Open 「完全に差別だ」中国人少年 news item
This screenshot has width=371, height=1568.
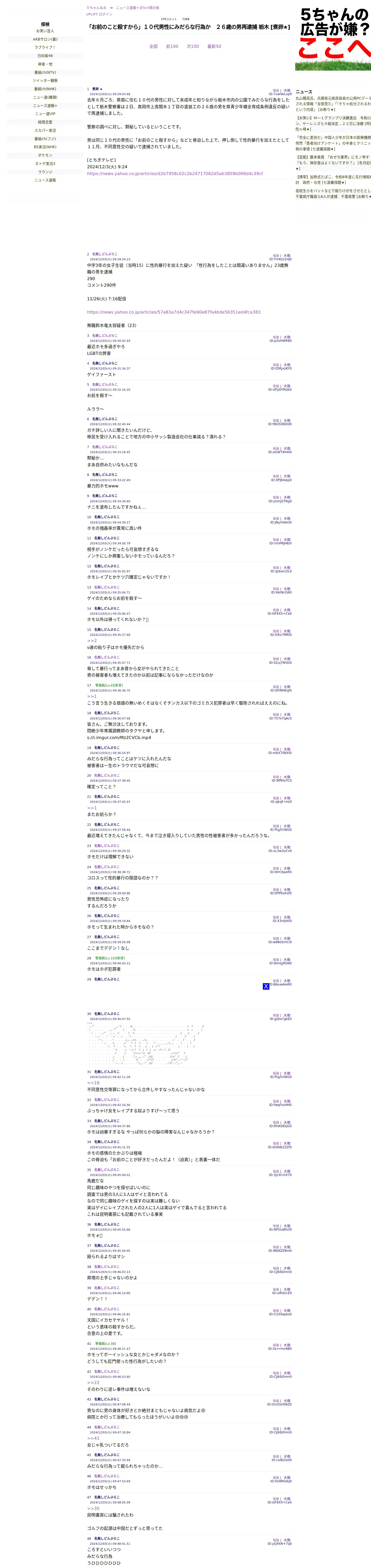tap(333, 143)
